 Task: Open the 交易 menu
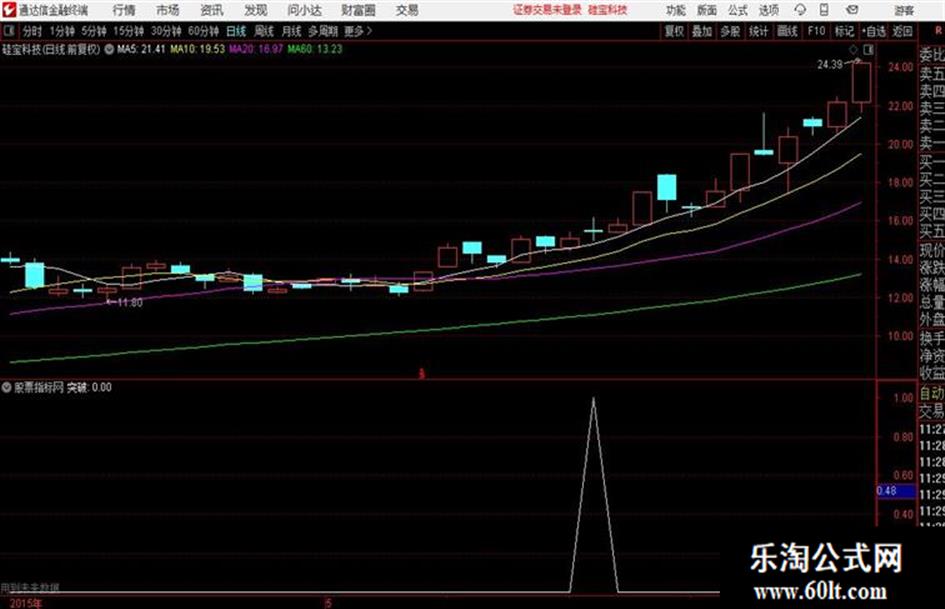click(x=407, y=10)
